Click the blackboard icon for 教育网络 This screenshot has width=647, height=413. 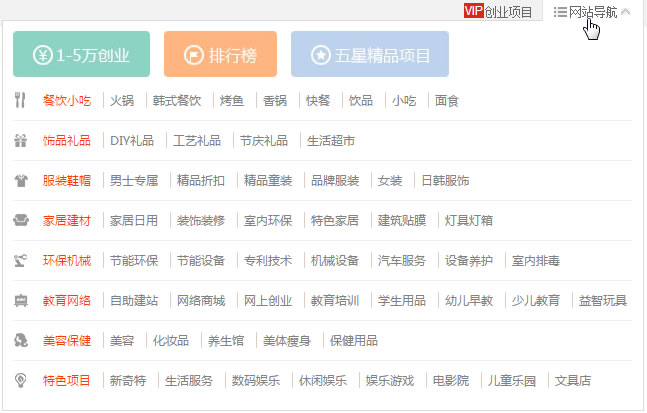tap(21, 300)
